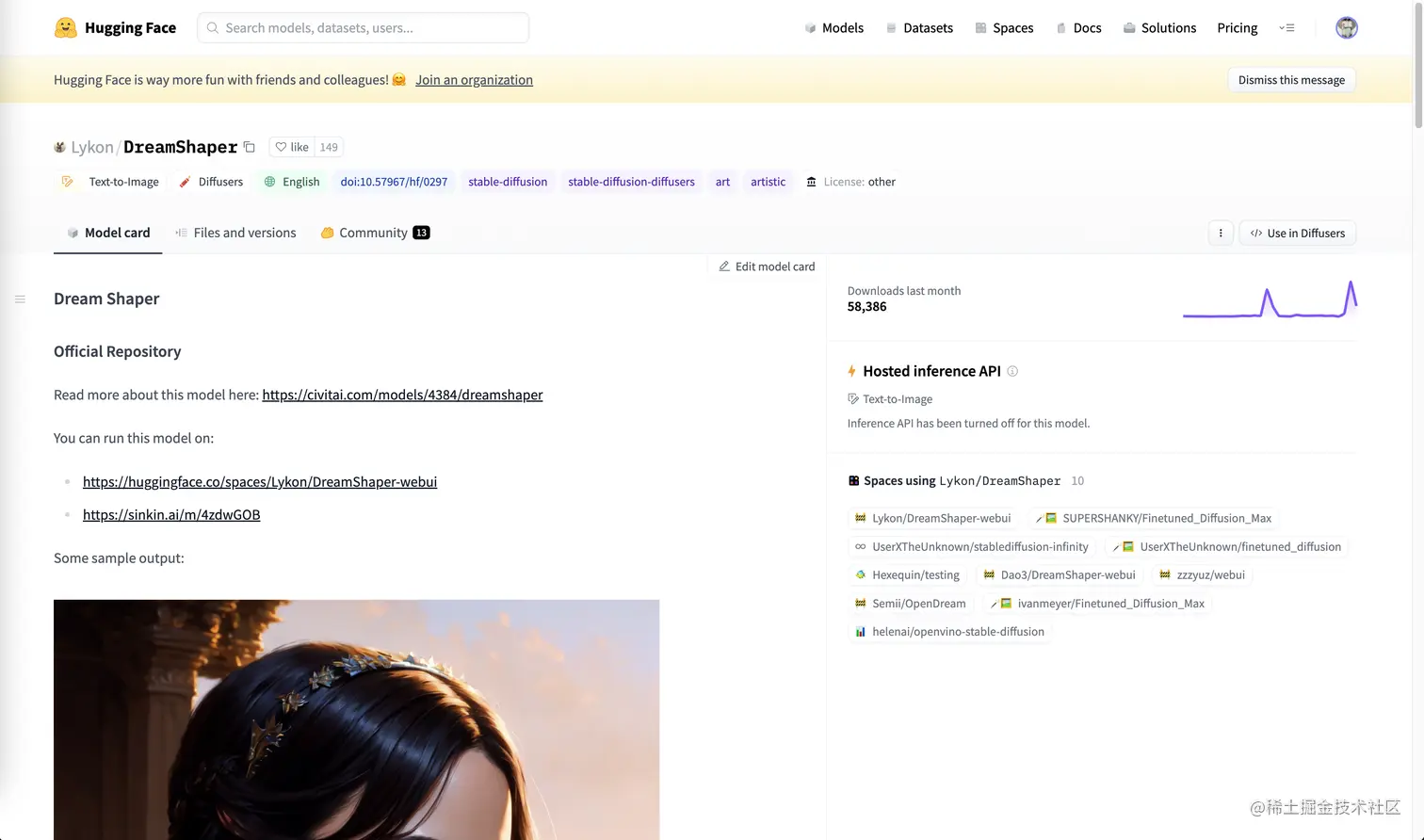1424x840 pixels.
Task: Click the downloads last month chart
Action: click(x=1270, y=299)
